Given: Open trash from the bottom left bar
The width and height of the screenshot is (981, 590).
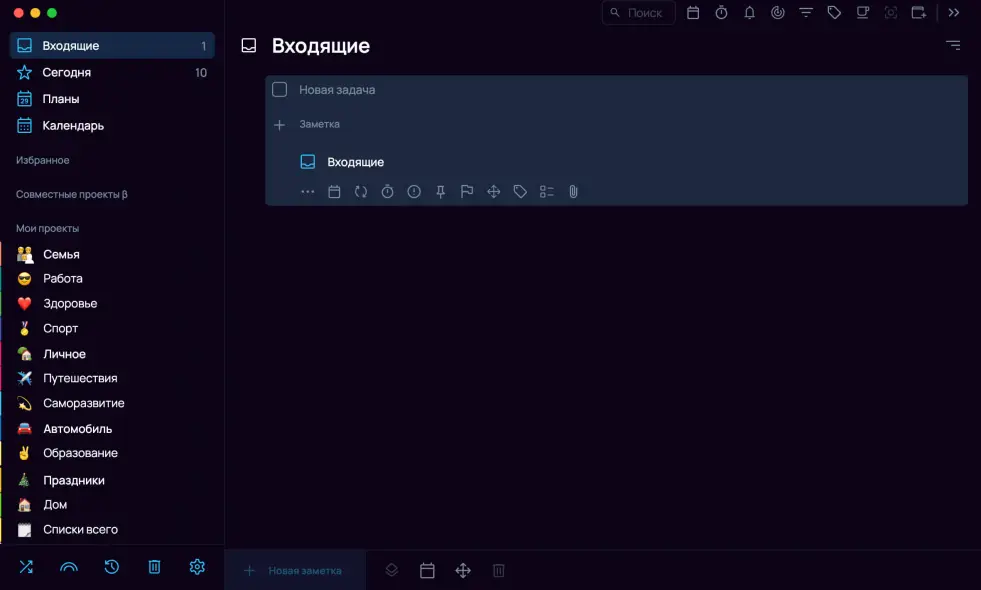Looking at the screenshot, I should [154, 567].
